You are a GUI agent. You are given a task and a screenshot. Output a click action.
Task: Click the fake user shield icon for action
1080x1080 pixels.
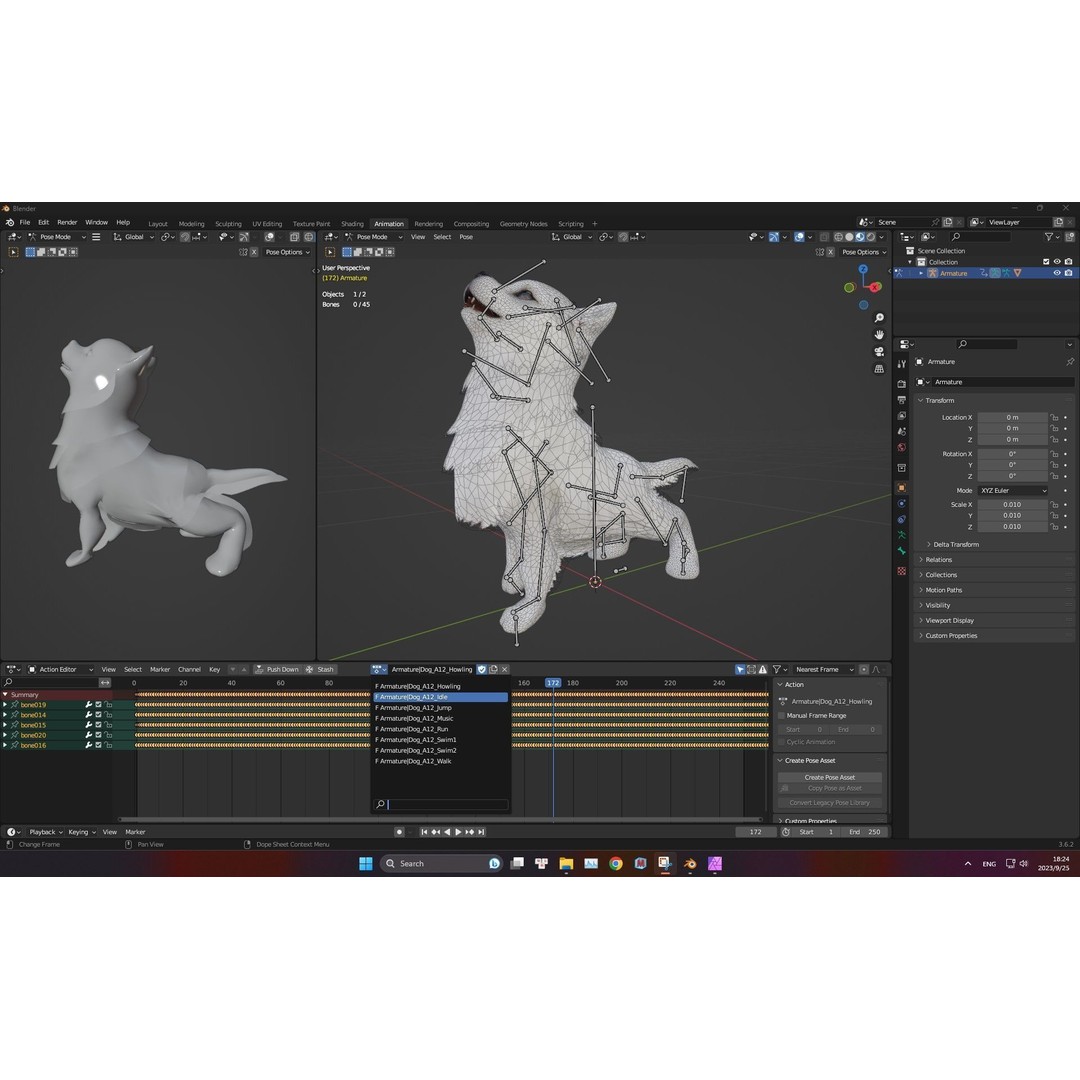click(482, 669)
